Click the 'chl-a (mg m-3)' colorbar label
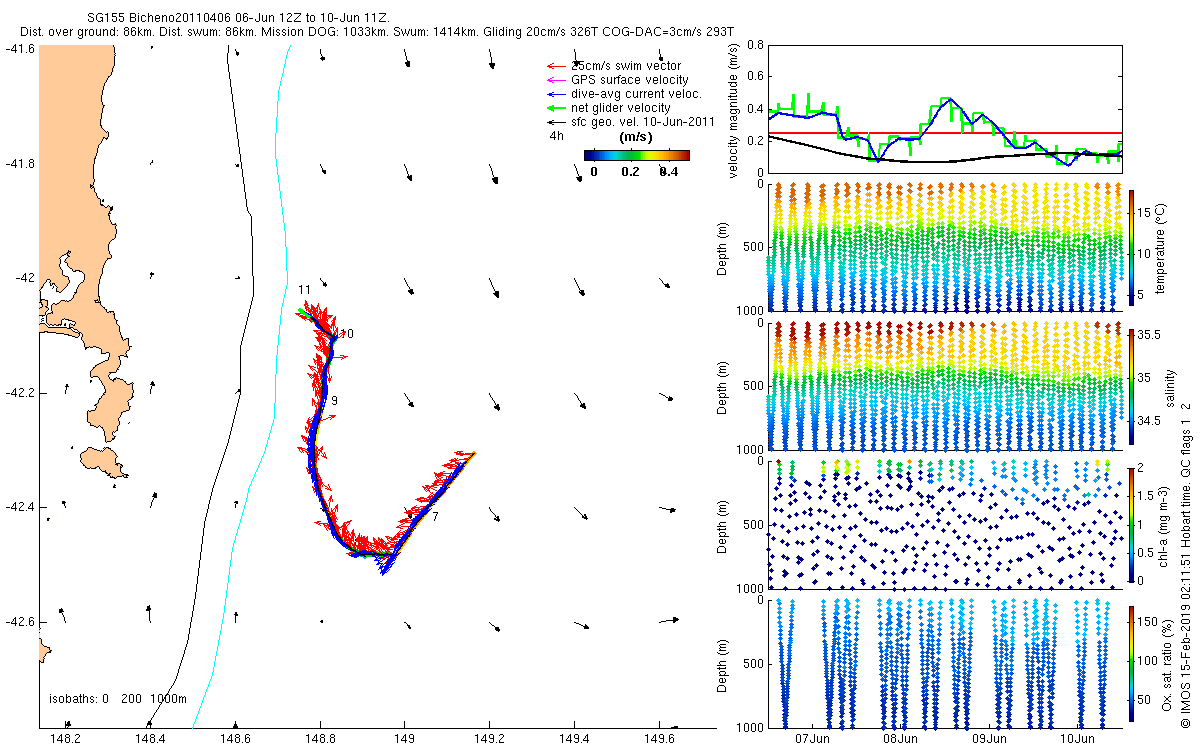Image resolution: width=1200 pixels, height=750 pixels. point(1165,525)
